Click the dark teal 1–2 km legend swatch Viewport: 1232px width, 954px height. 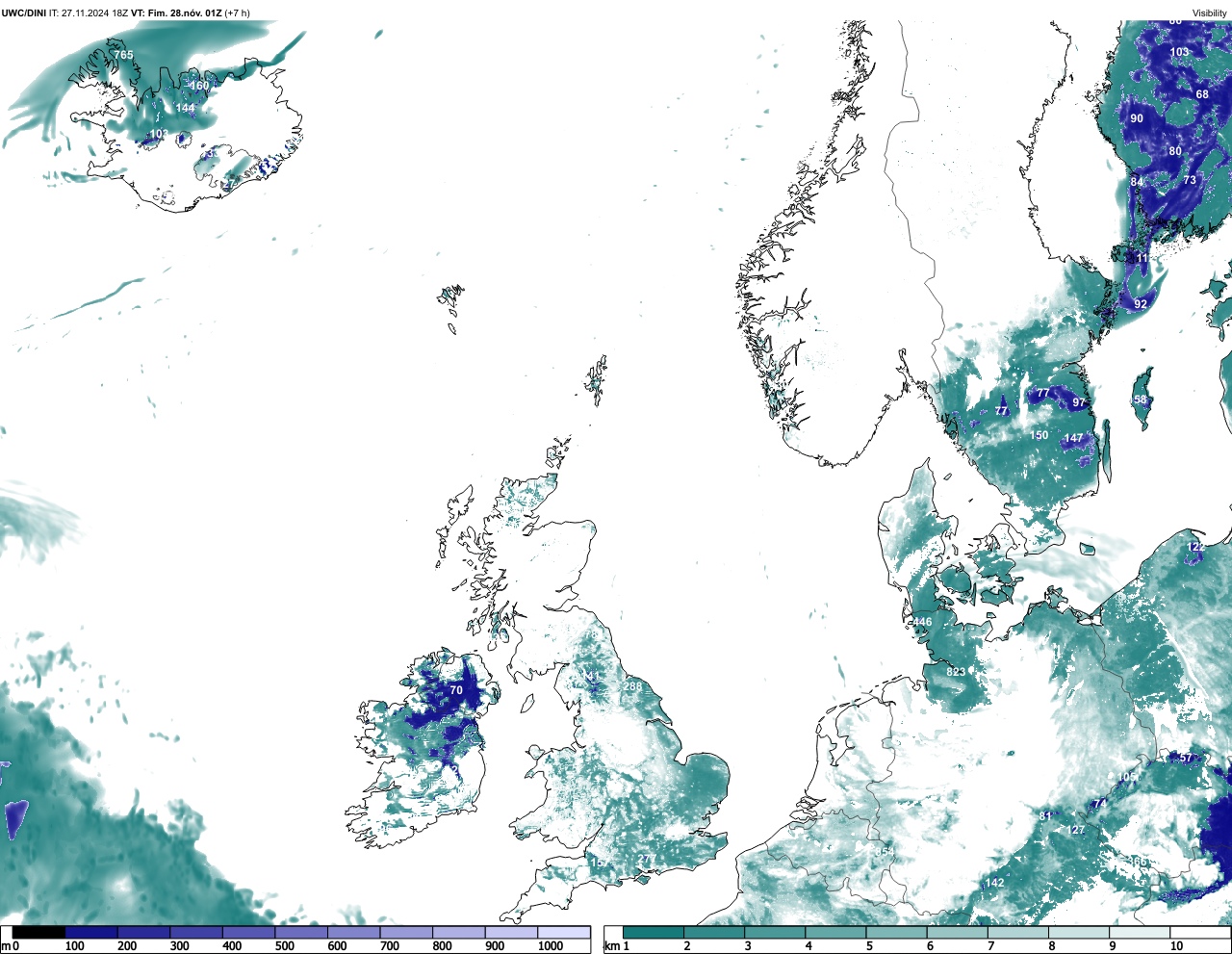pyautogui.click(x=654, y=932)
